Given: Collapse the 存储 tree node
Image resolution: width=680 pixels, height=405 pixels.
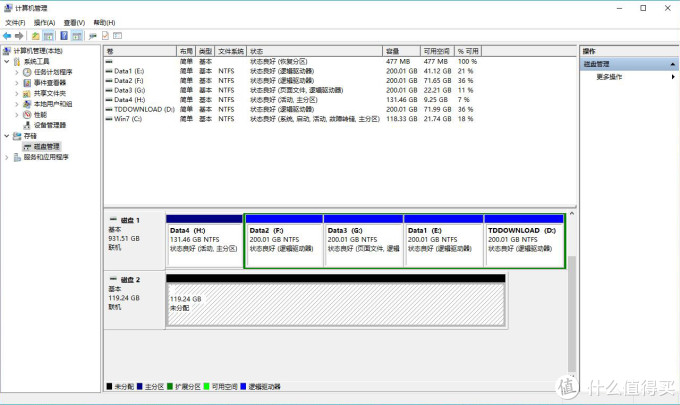Looking at the screenshot, I should coord(7,136).
